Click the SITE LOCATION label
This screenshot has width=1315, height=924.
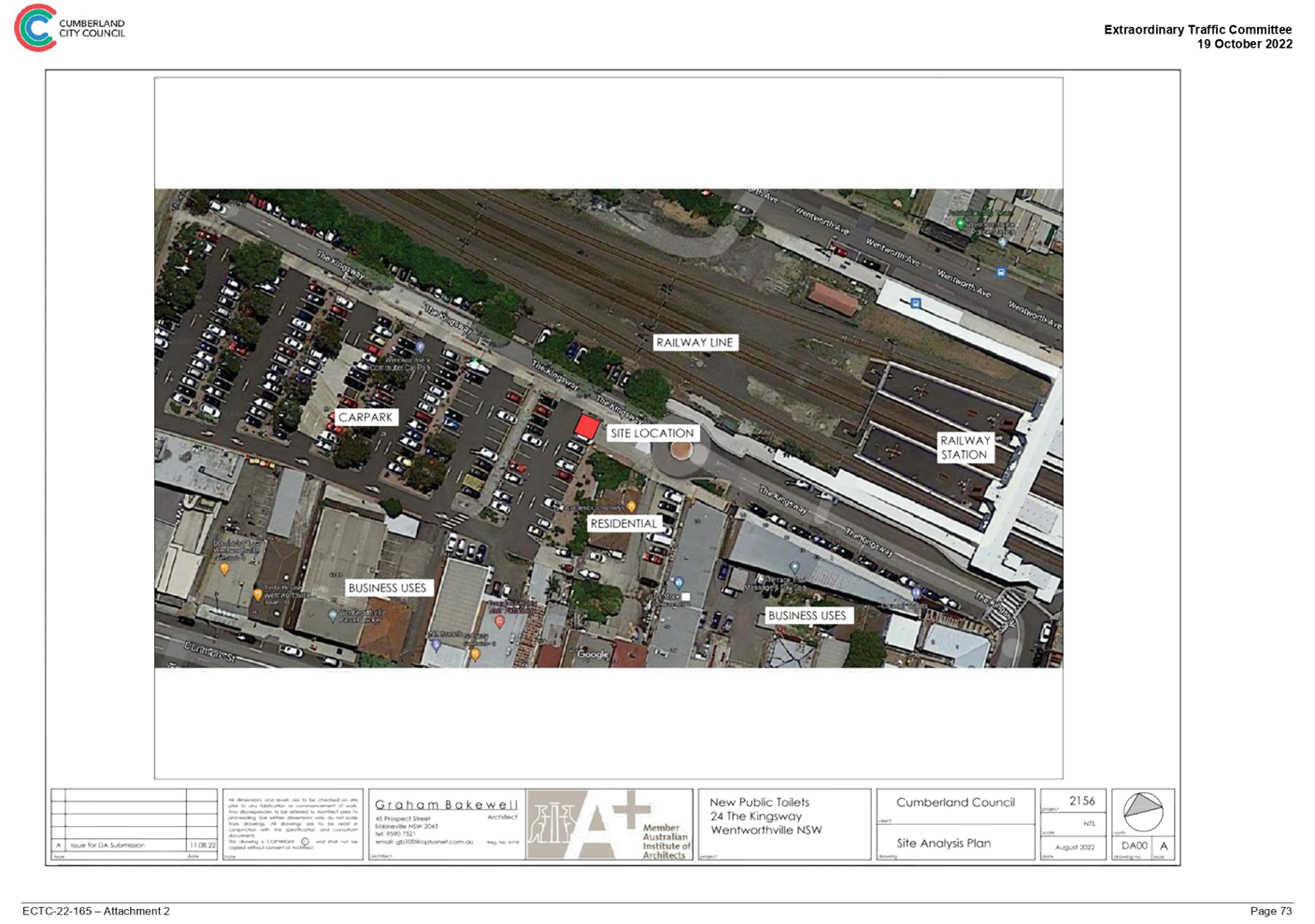coord(652,434)
